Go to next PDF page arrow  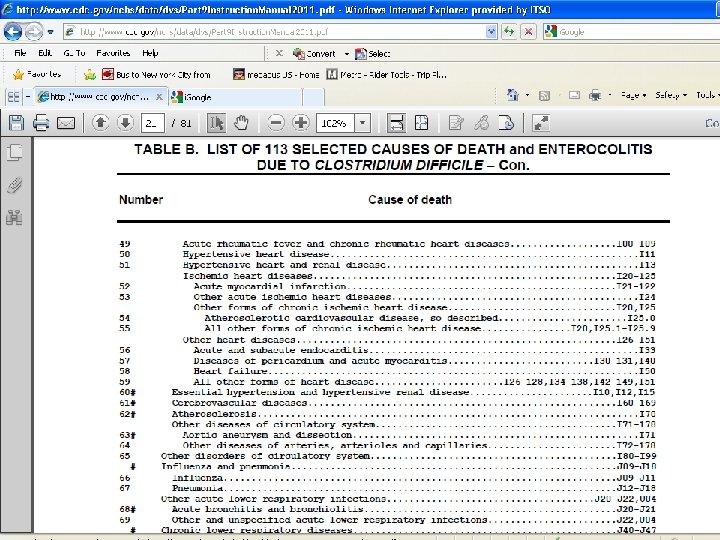(125, 123)
